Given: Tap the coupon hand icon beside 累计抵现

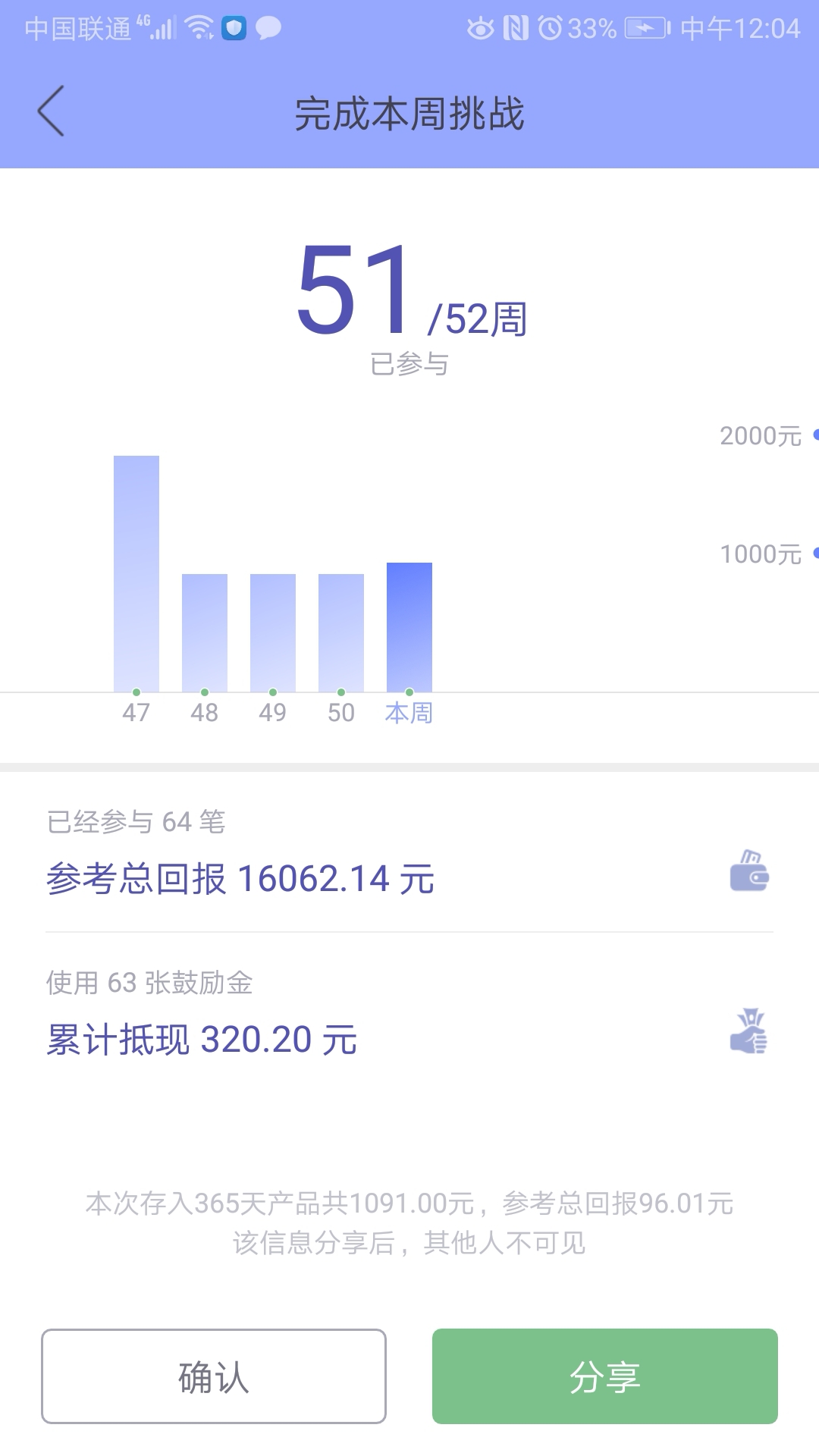Looking at the screenshot, I should (749, 1031).
